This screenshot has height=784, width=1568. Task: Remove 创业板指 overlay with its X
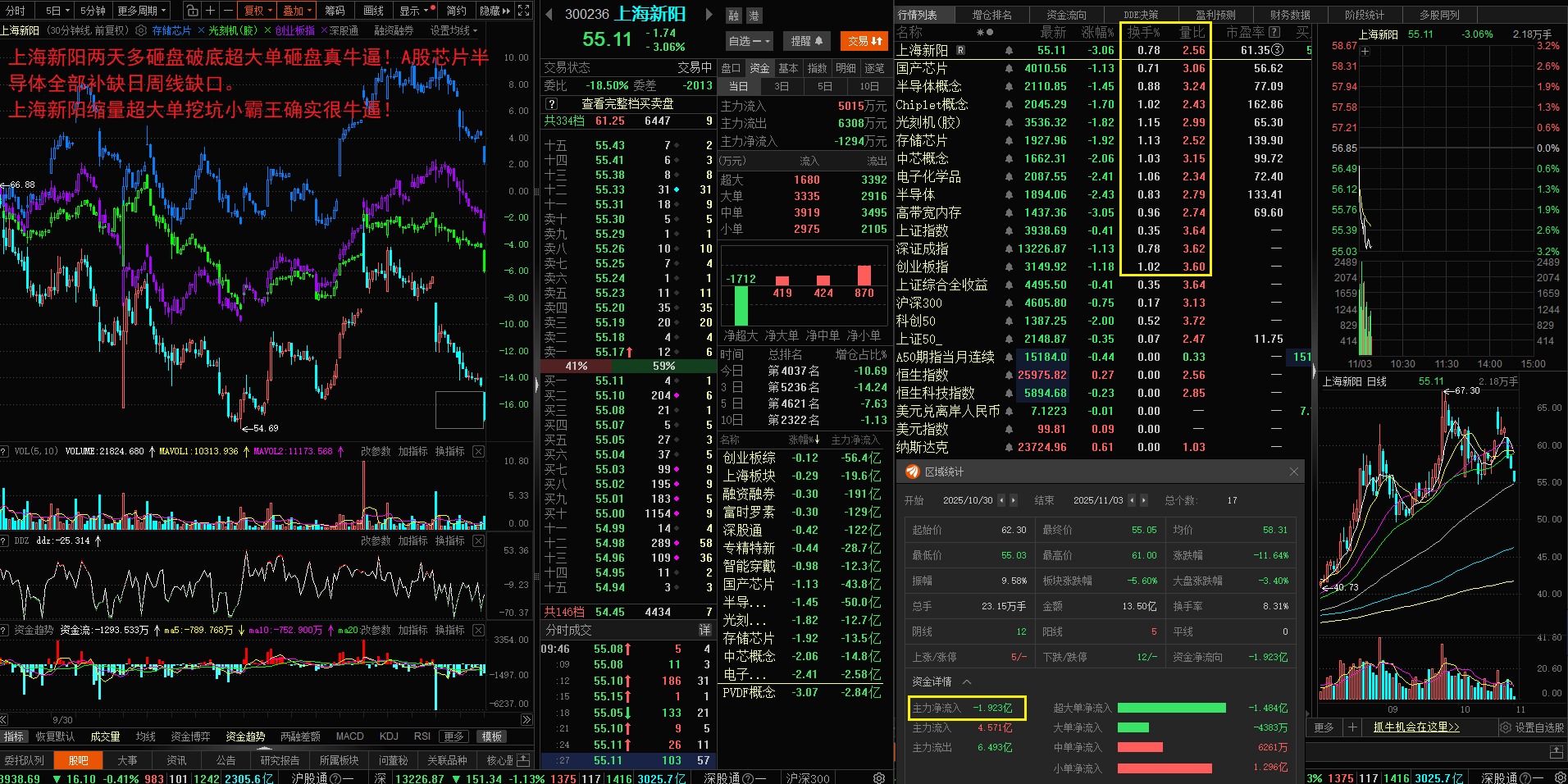(x=323, y=30)
